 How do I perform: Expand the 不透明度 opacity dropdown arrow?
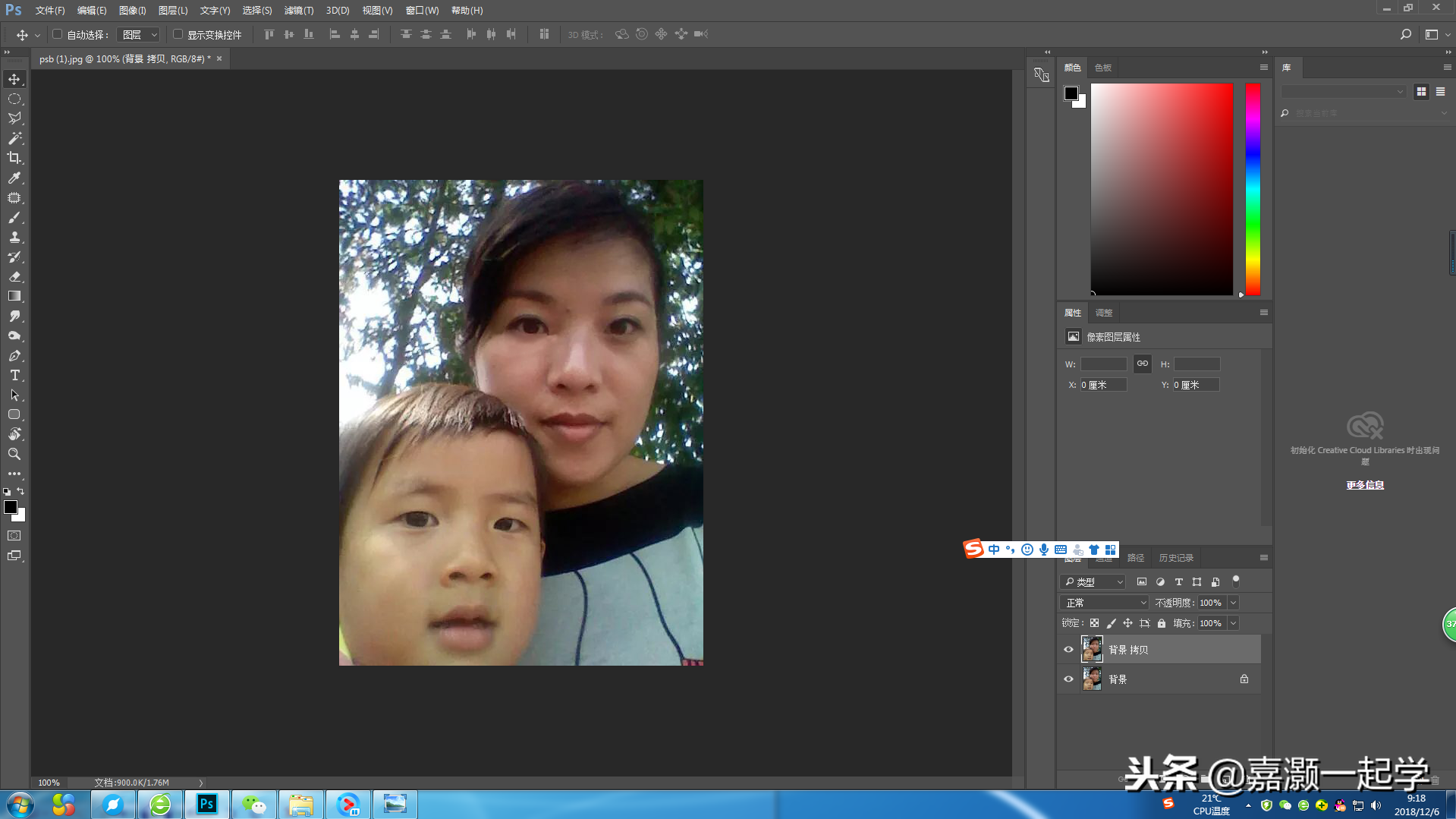[1233, 603]
